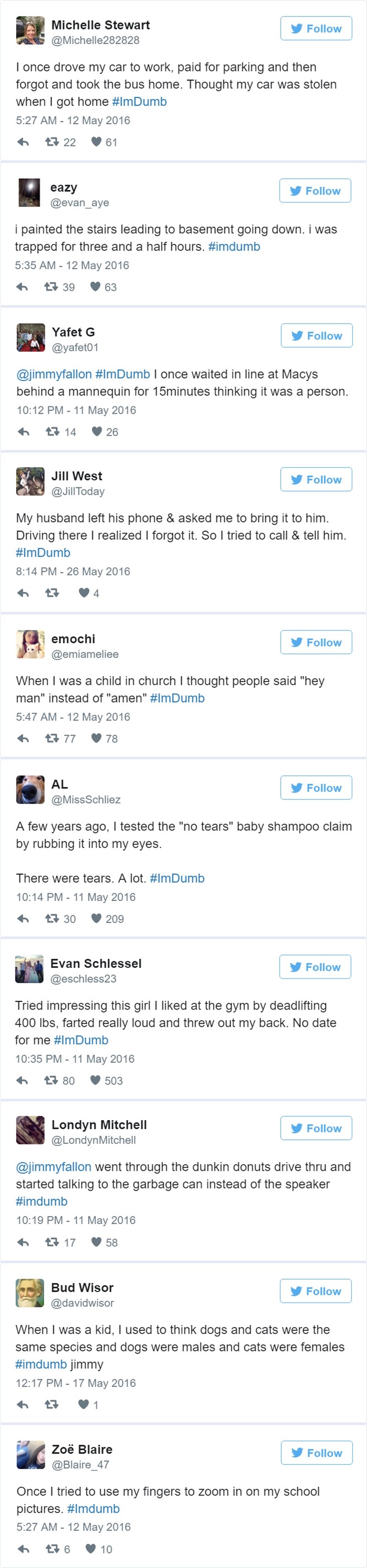This screenshot has width=367, height=1568.
Task: Follow Michelle Stewart
Action: 316,28
